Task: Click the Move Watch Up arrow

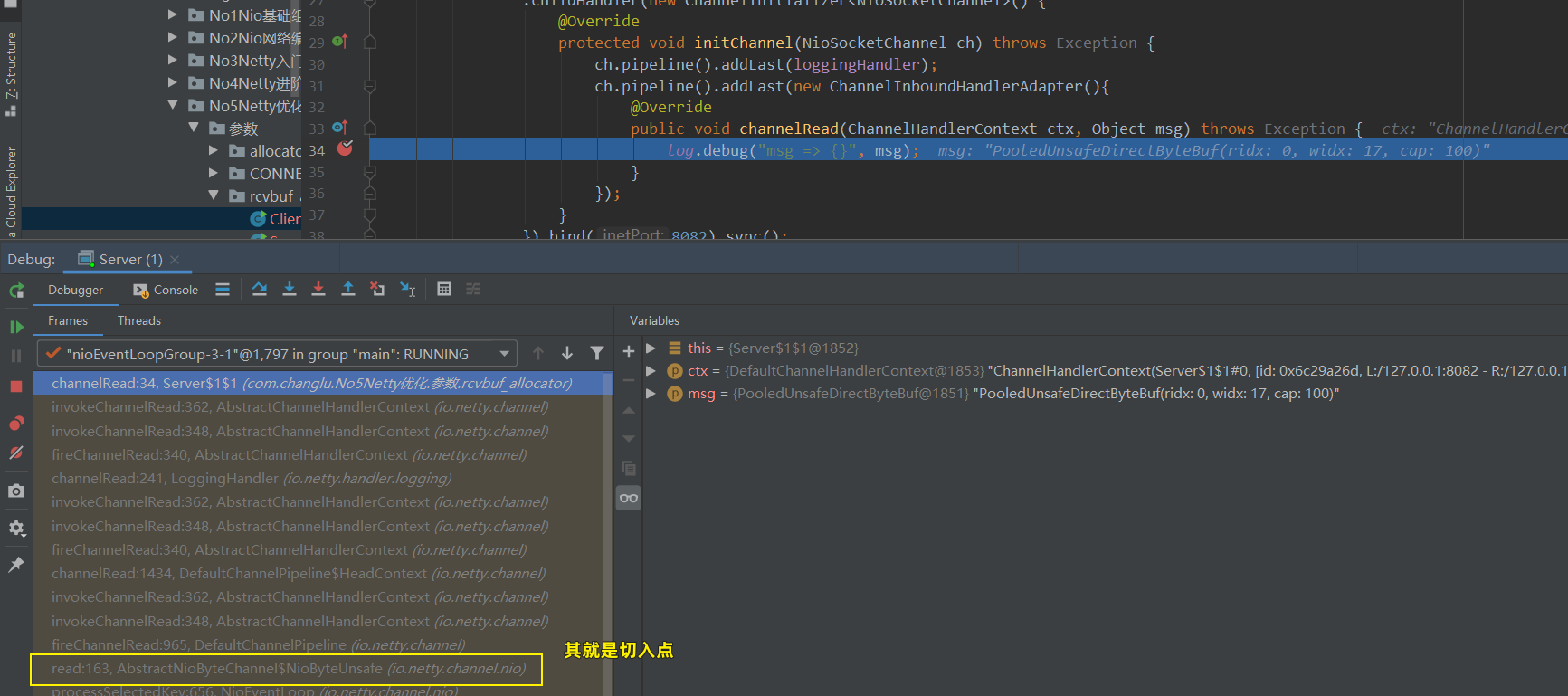Action: pos(629,410)
